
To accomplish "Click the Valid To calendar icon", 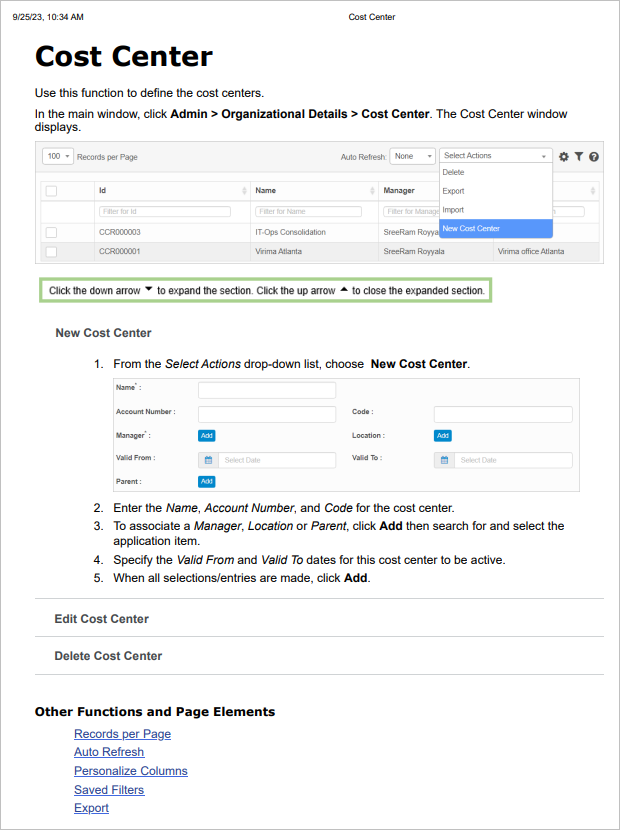I will tap(444, 460).
